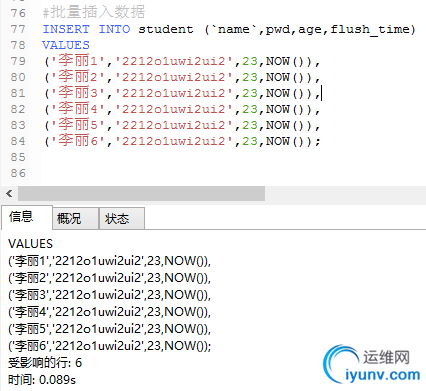Click the flush_time column name
Screen dimensions: 426x391
[370, 29]
